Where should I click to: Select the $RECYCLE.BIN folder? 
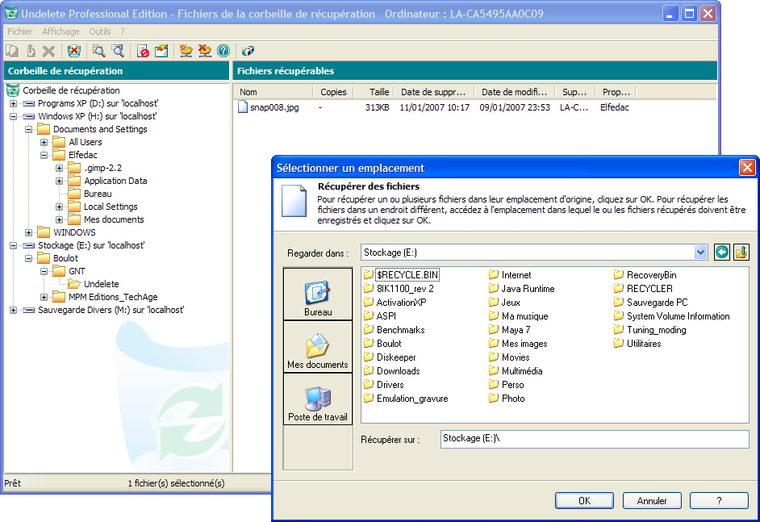pyautogui.click(x=401, y=275)
